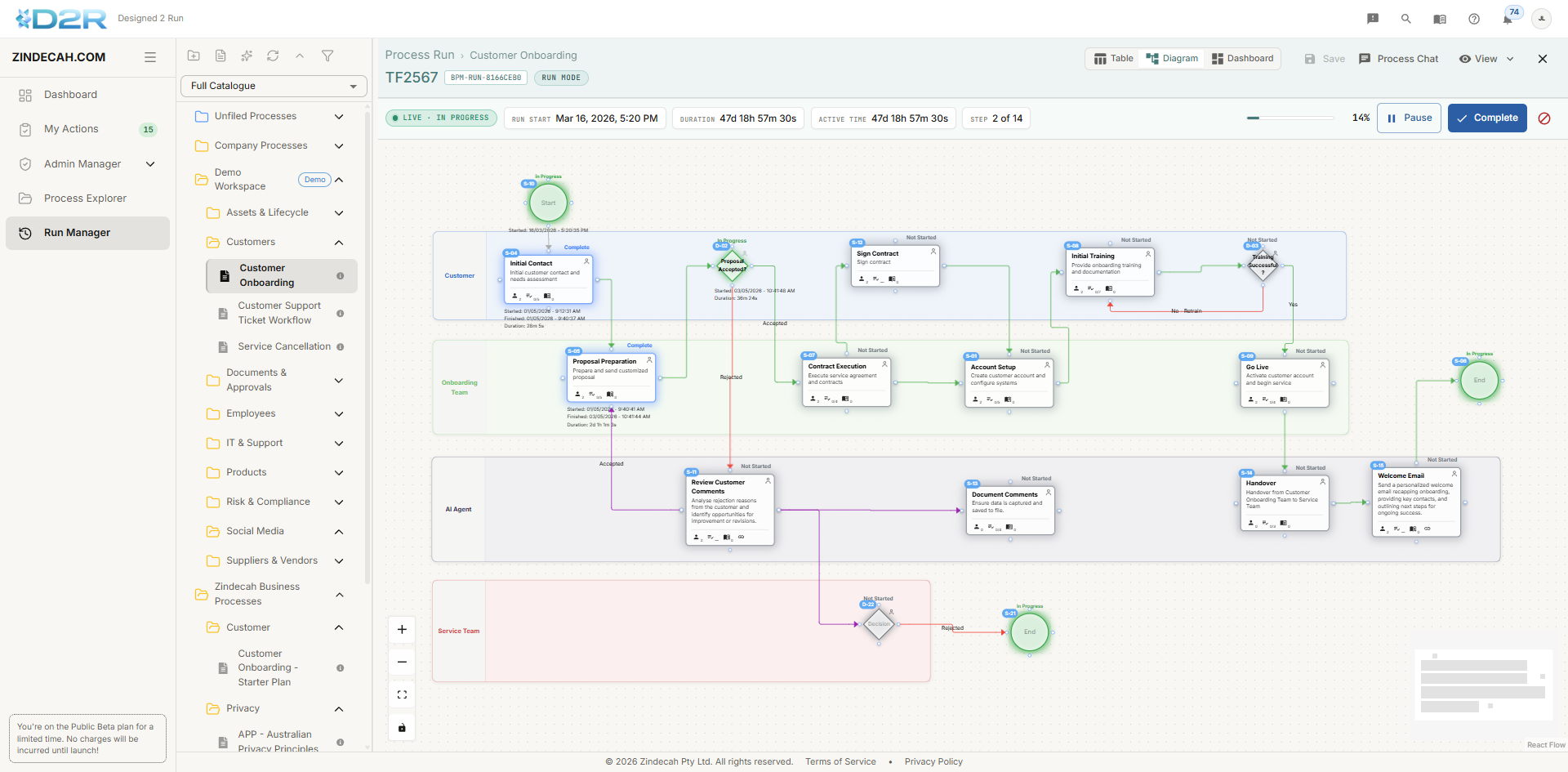Collapse all catalogue folders with up chevron
The width and height of the screenshot is (1568, 772).
[300, 56]
